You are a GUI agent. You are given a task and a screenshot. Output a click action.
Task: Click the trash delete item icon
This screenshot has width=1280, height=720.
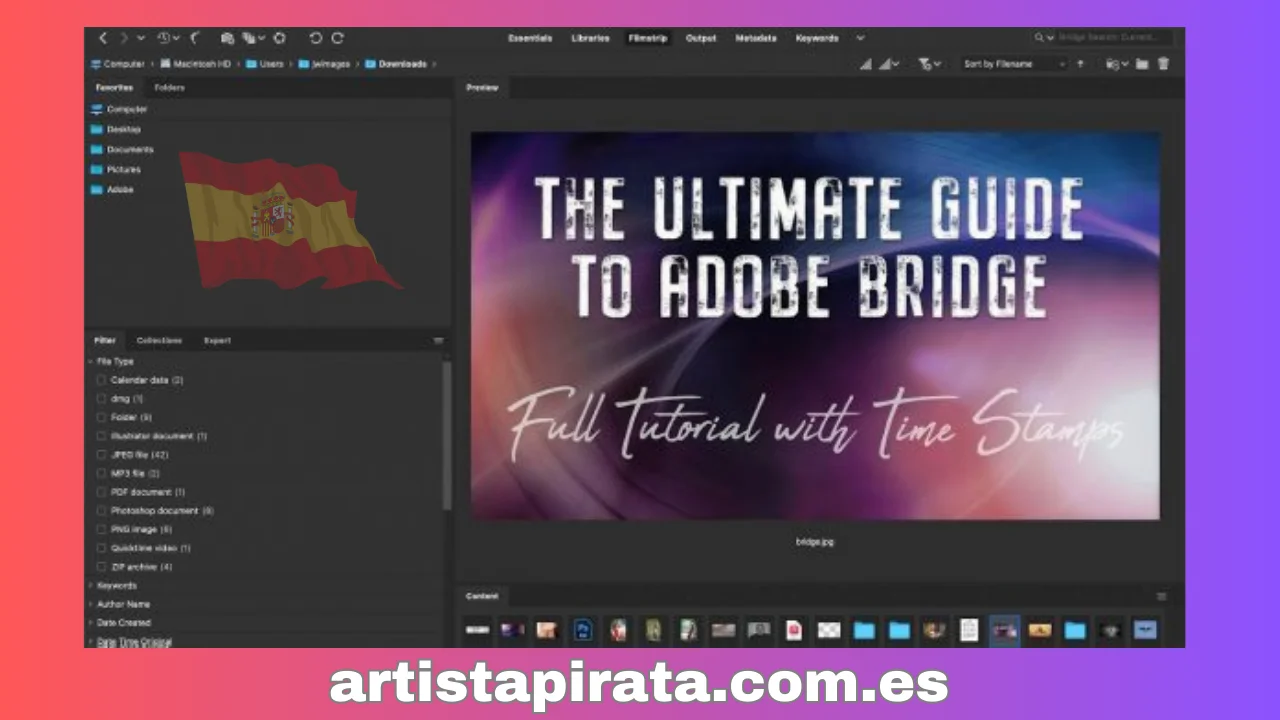(1163, 64)
